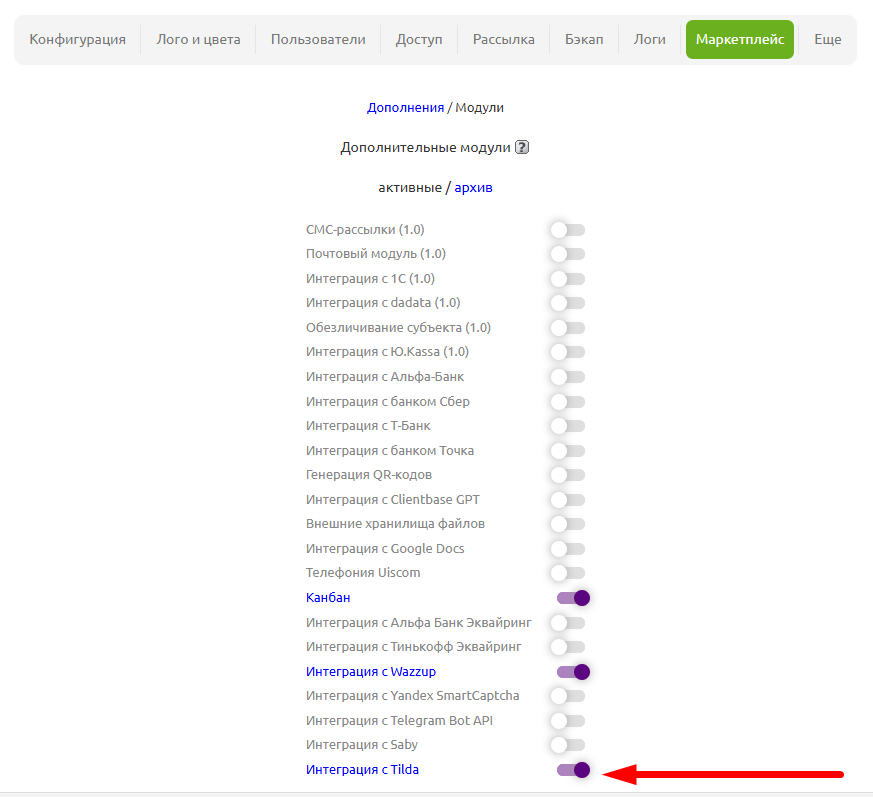
Task: Switch on Генерация QR-кодов toggle
Action: [567, 475]
